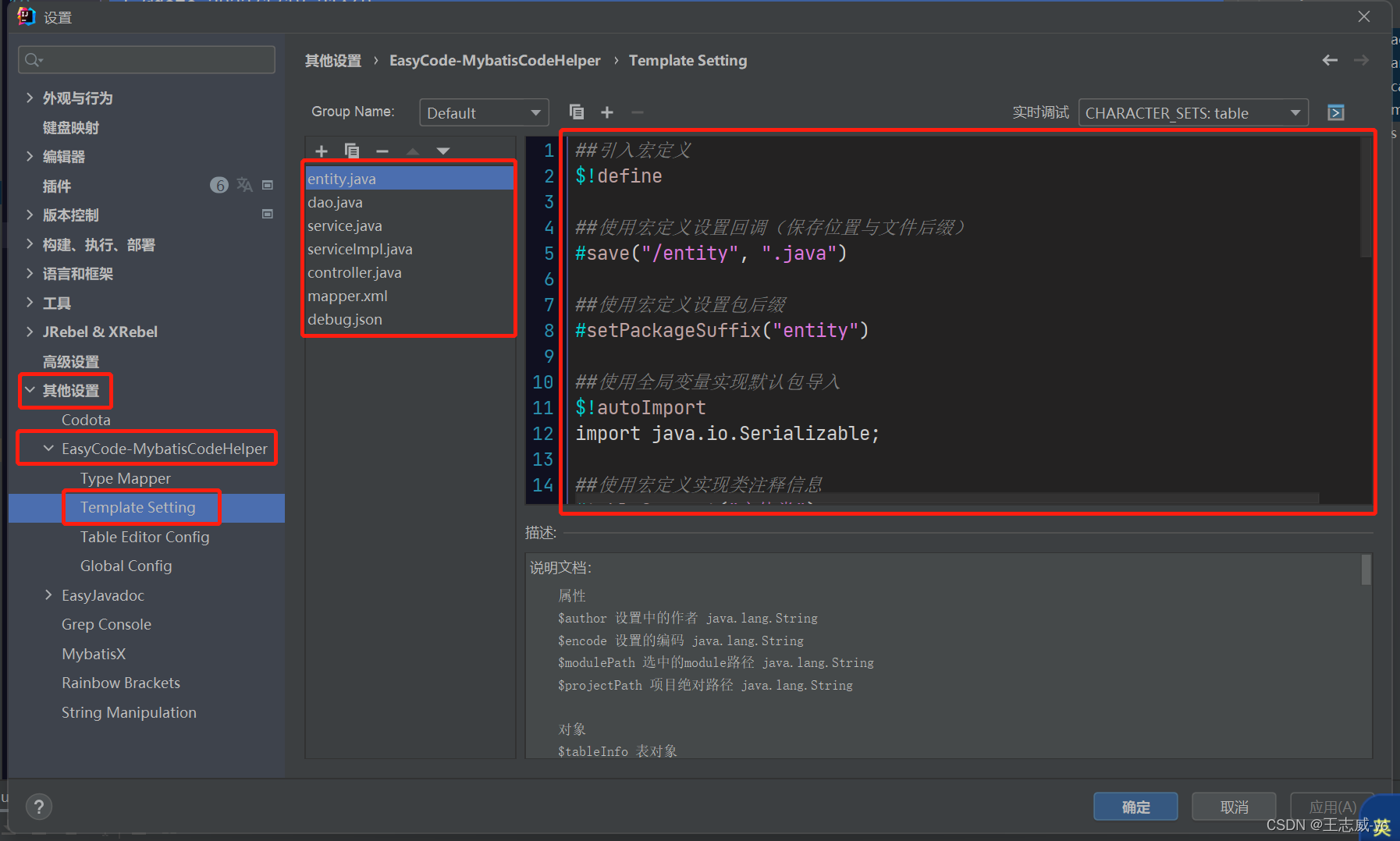Click the plugin updates badge showing 6
This screenshot has width=1400, height=841.
(219, 185)
